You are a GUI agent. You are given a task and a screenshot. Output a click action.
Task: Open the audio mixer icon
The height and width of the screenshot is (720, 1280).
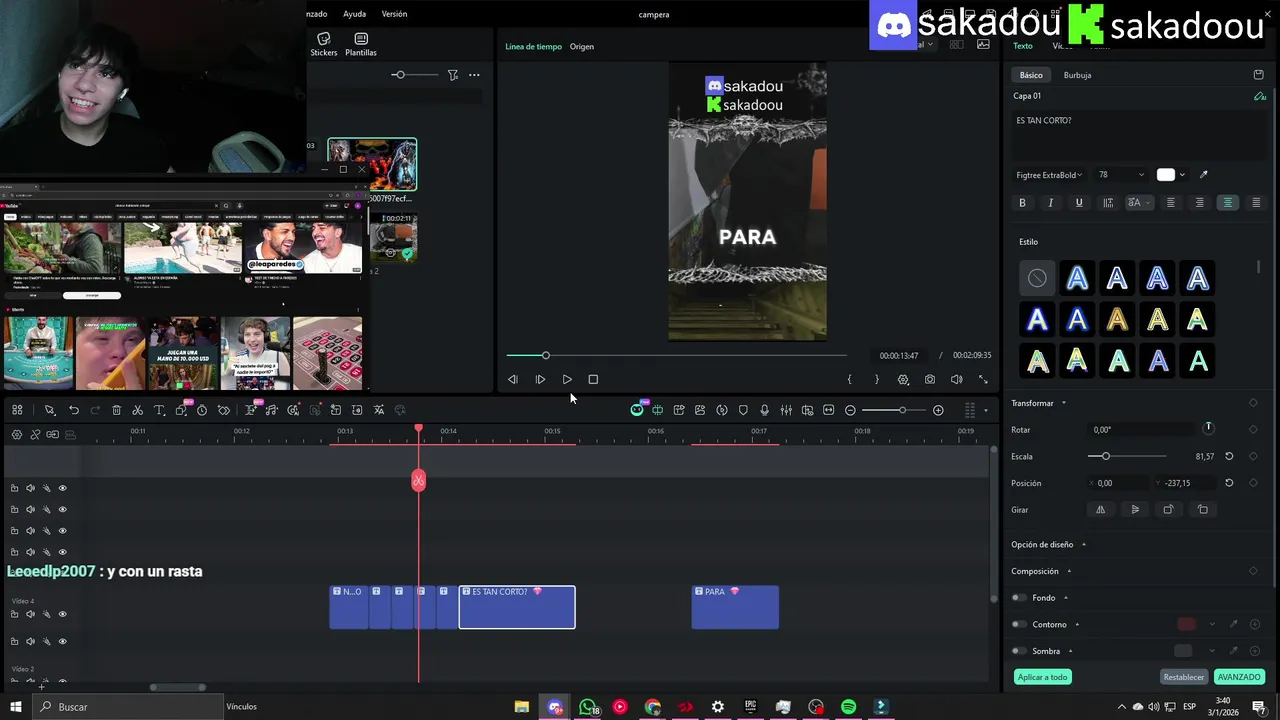click(786, 410)
